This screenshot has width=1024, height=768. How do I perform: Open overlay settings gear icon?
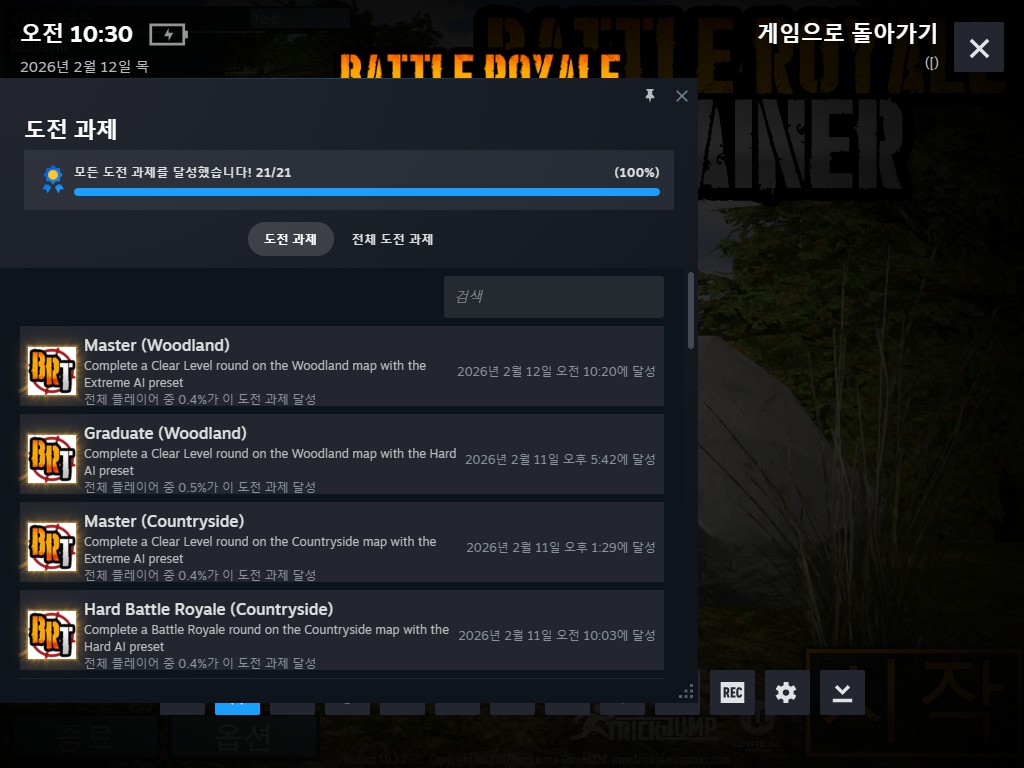click(786, 692)
